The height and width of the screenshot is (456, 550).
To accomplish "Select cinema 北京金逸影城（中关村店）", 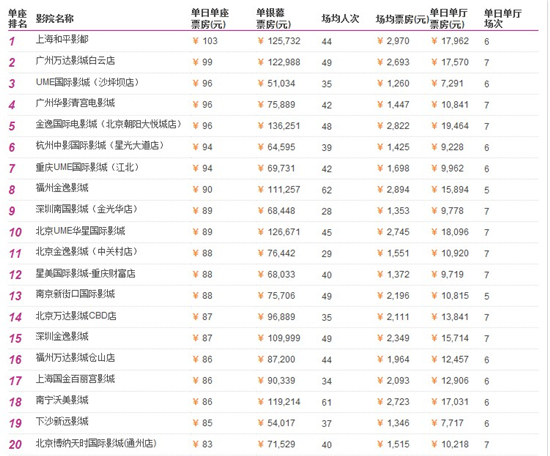I will coord(87,252).
